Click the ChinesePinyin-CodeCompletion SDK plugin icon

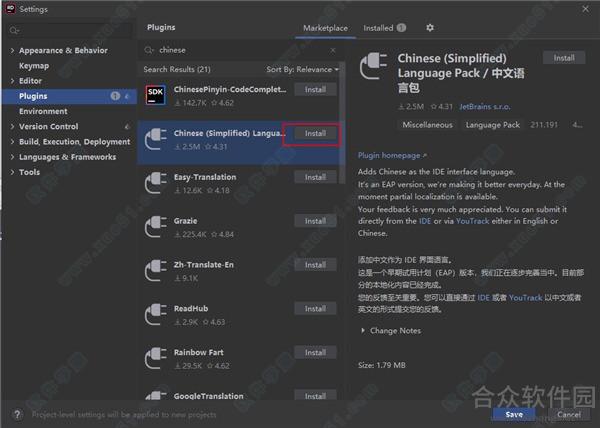[156, 94]
